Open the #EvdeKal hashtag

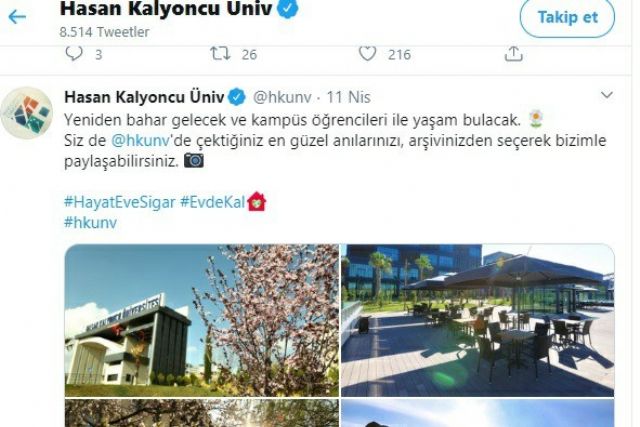point(212,202)
